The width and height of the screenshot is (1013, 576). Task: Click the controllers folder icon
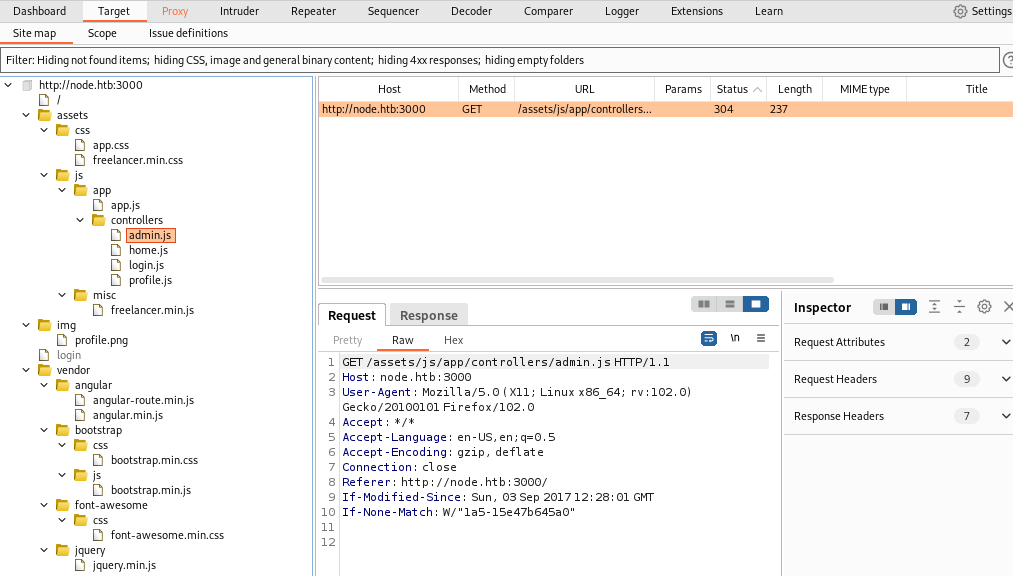click(98, 220)
